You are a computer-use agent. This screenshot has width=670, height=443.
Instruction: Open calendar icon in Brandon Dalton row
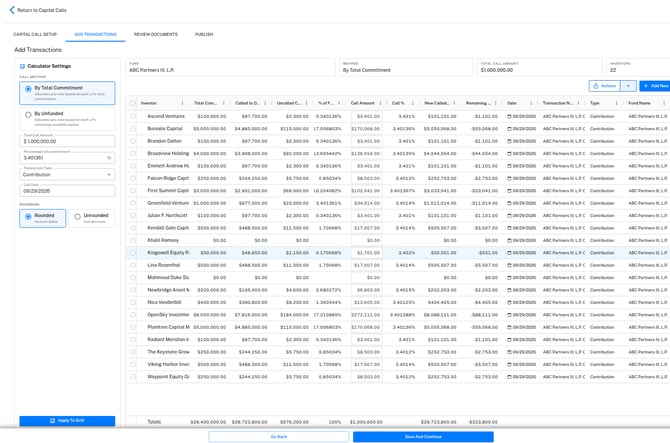(x=509, y=141)
